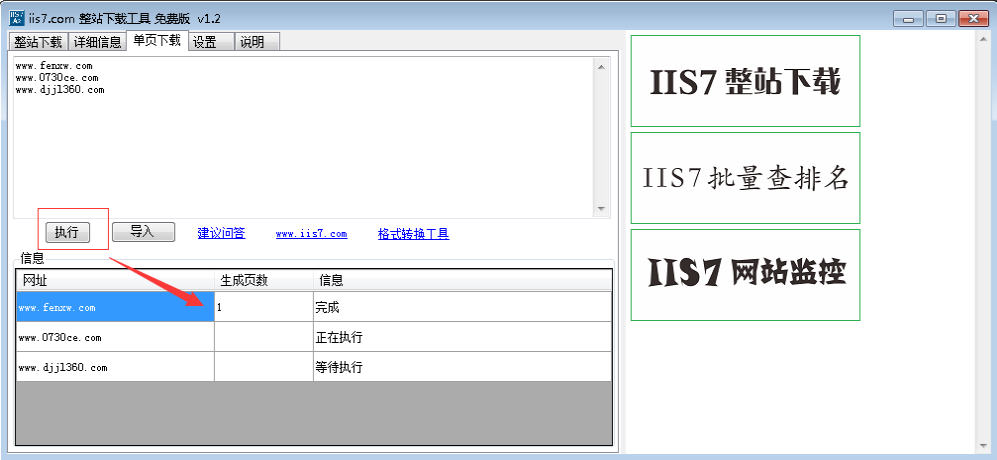The height and width of the screenshot is (460, 997).
Task: Select the 单页下载 tab
Action: 157,40
